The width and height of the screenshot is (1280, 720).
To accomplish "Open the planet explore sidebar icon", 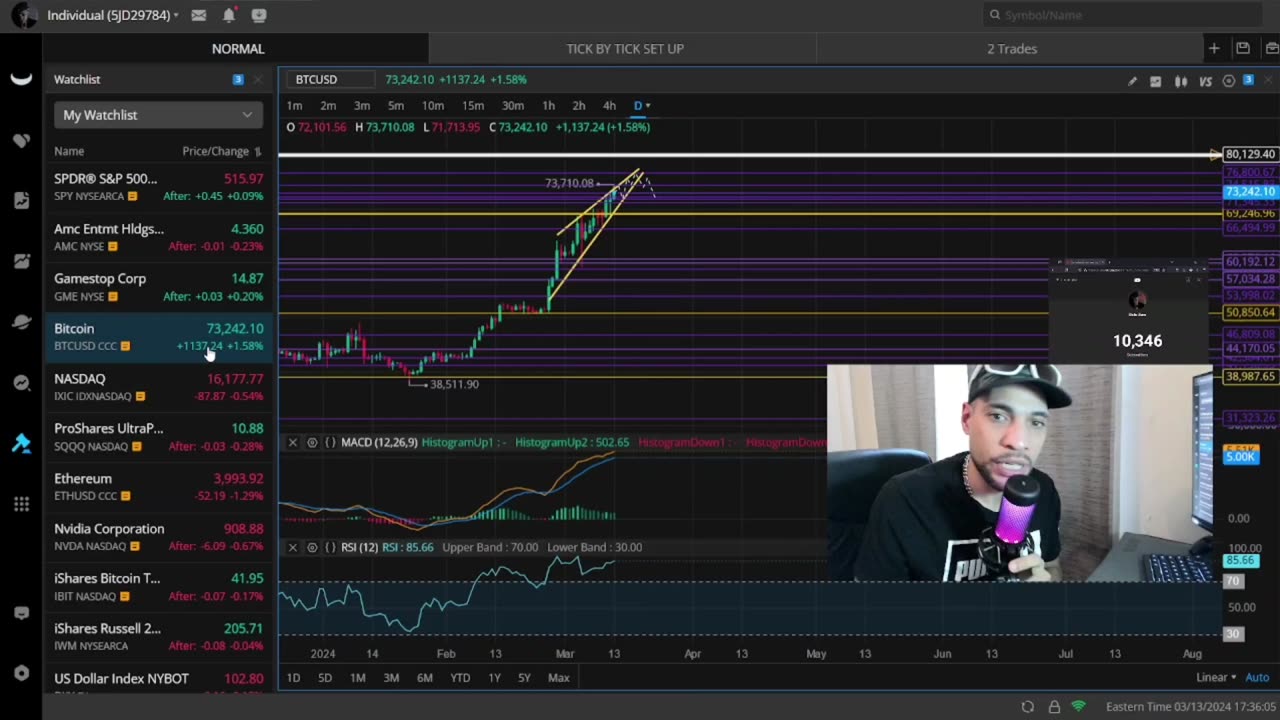I will [x=21, y=322].
